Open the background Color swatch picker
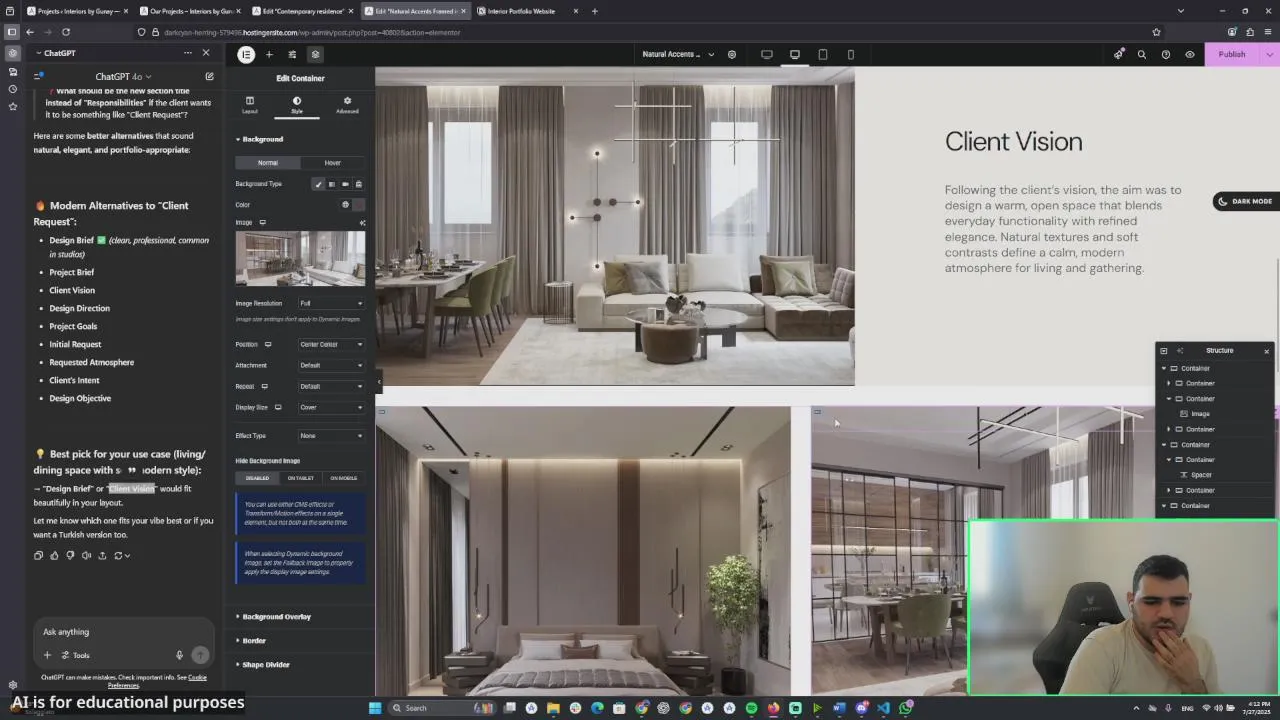 coord(359,205)
